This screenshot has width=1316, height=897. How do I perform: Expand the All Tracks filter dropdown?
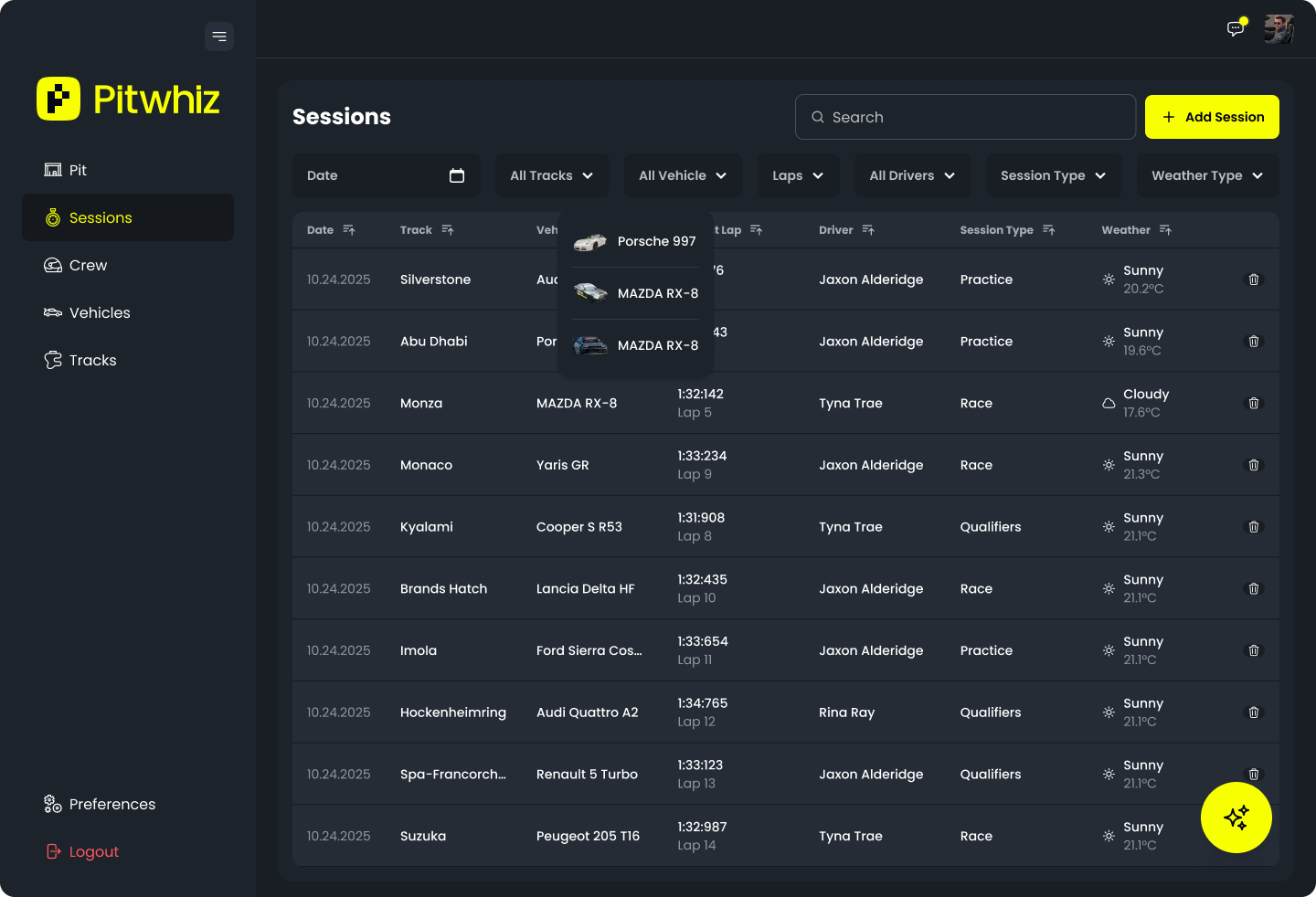pyautogui.click(x=552, y=175)
